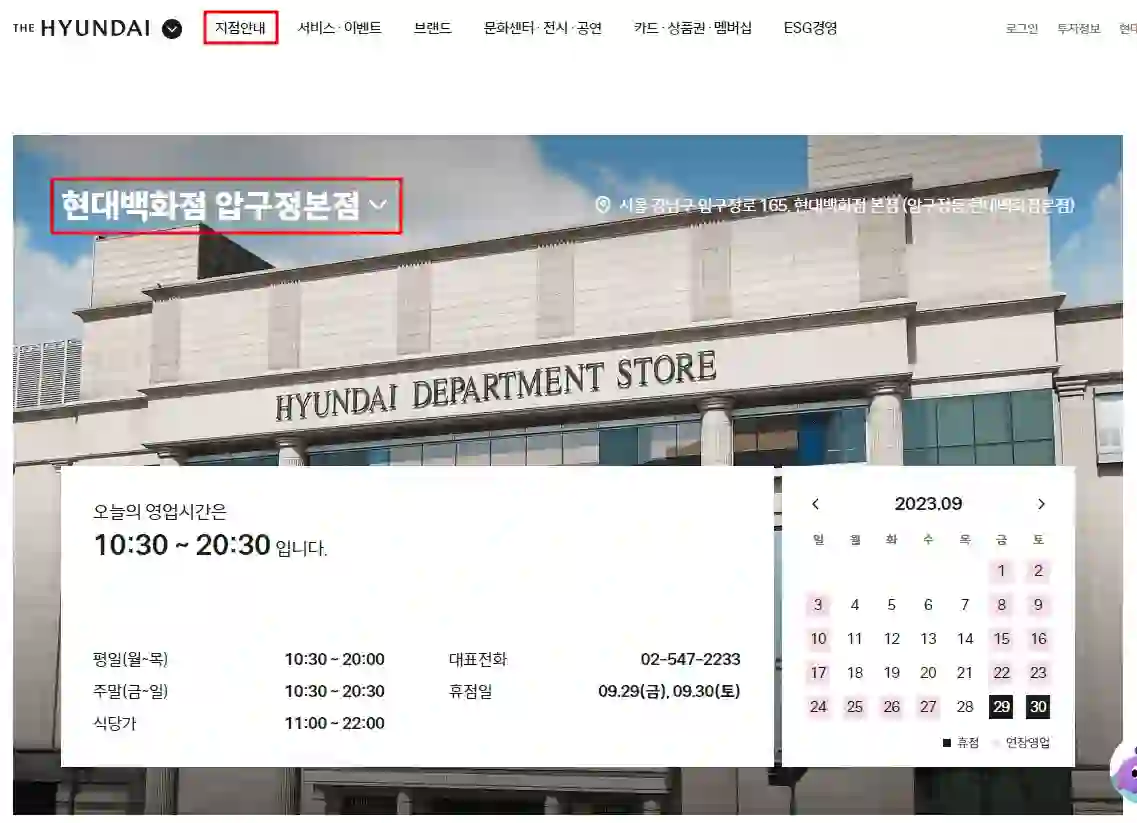Select calendar date 2

pyautogui.click(x=1038, y=571)
